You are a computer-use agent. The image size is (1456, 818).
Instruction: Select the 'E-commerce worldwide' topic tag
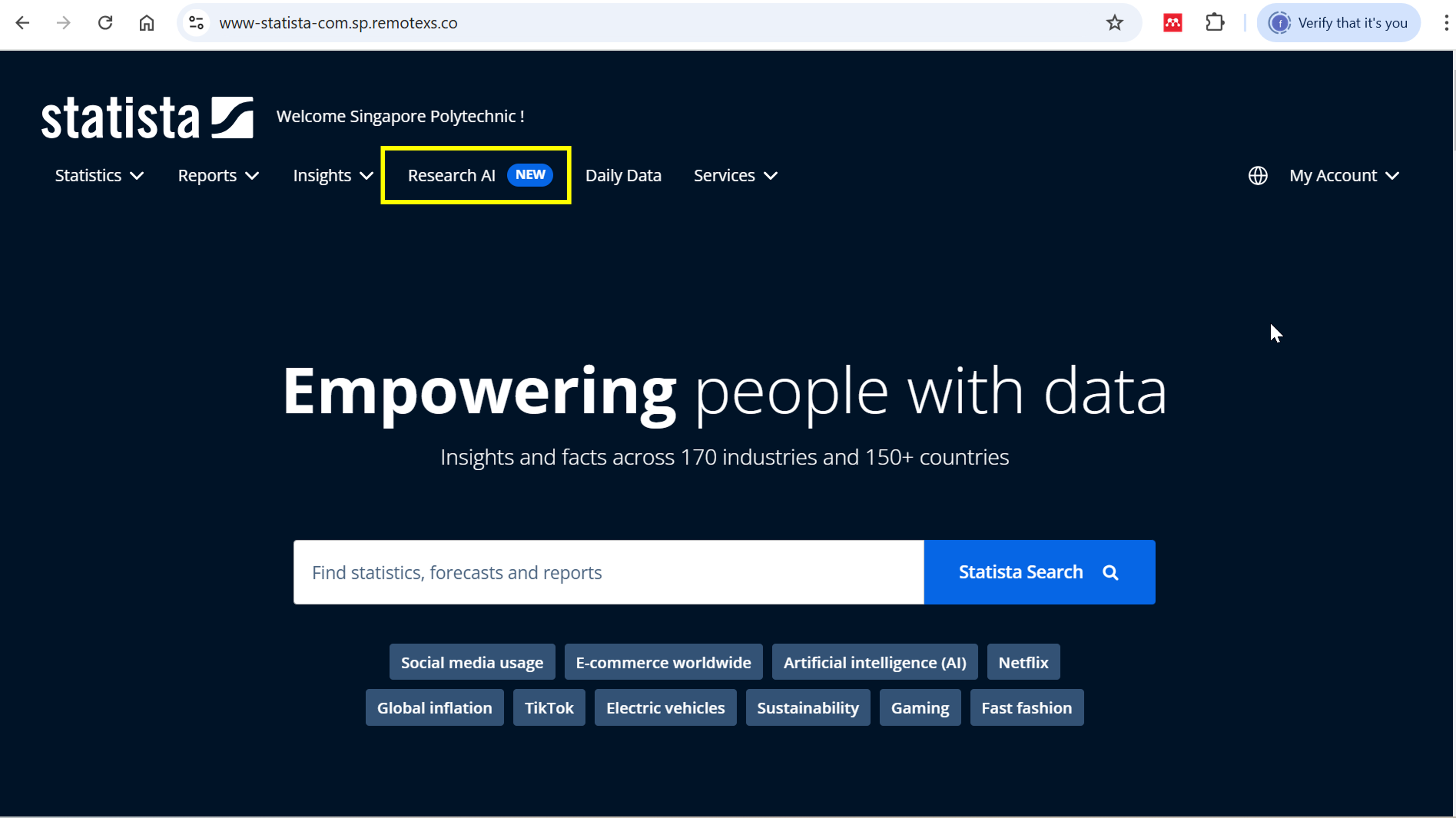[x=663, y=662]
